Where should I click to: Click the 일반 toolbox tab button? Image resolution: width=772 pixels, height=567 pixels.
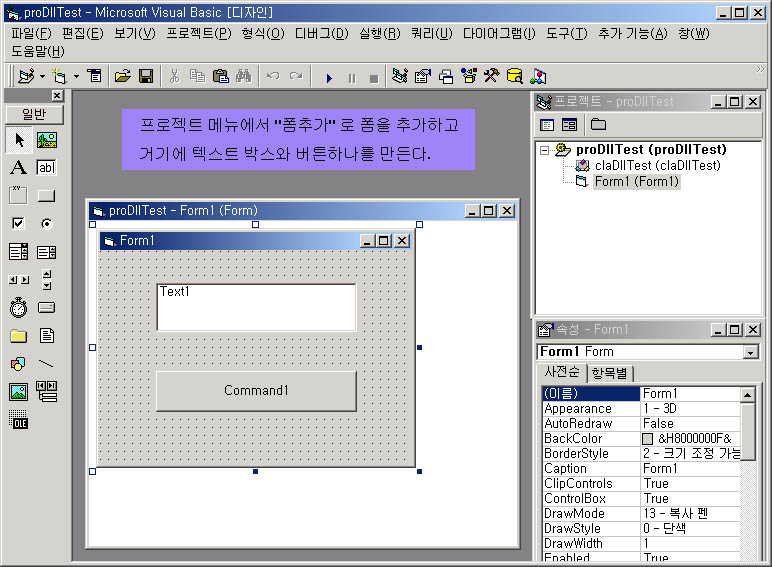point(34,114)
